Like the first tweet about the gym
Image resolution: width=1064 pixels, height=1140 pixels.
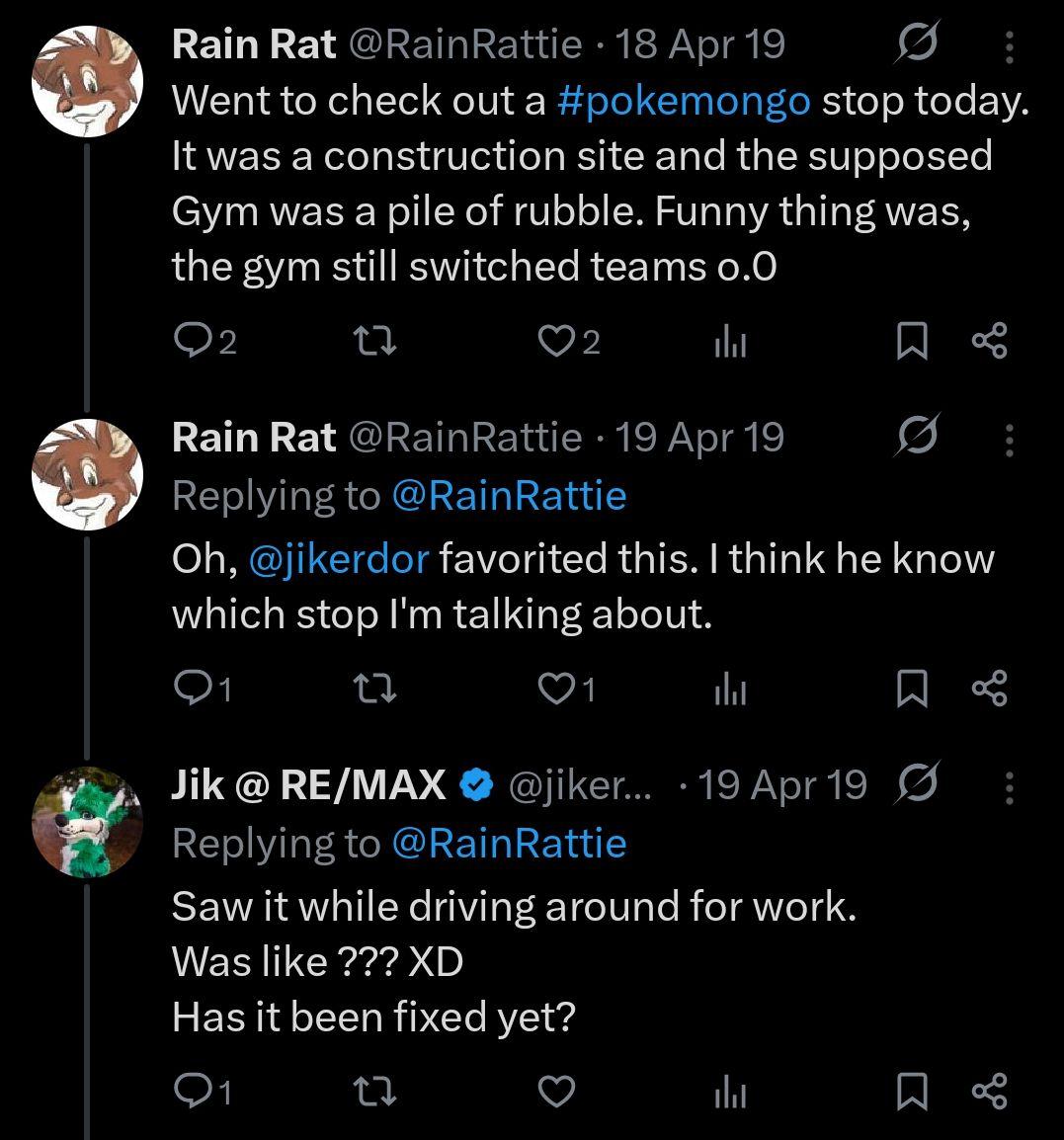tap(555, 341)
